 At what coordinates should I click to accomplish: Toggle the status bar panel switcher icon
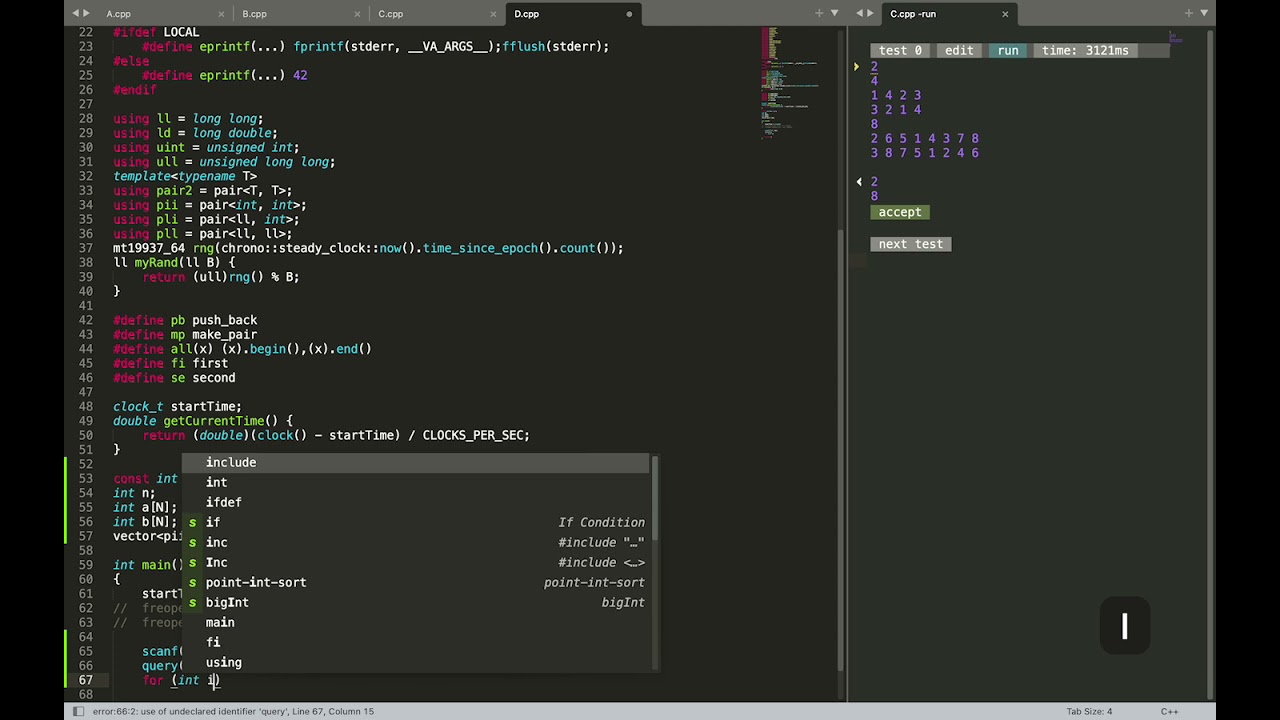(x=77, y=711)
